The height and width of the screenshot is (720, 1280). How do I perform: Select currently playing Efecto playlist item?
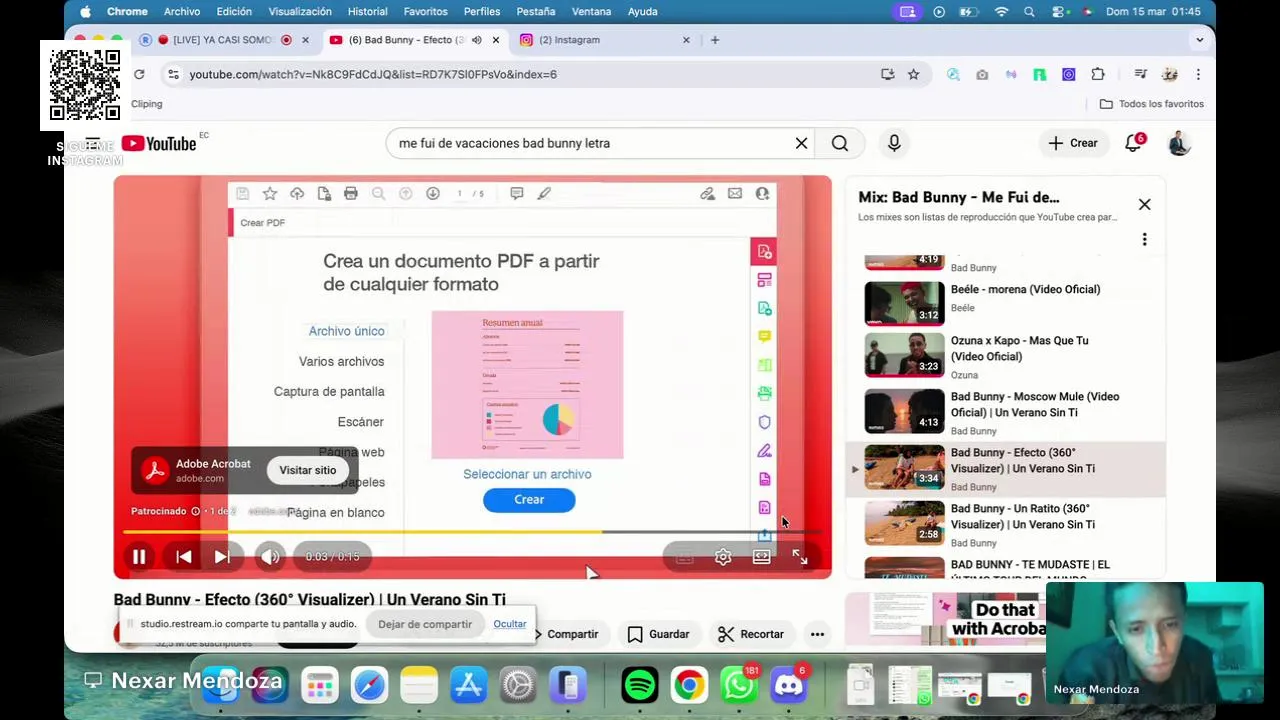click(x=1005, y=468)
